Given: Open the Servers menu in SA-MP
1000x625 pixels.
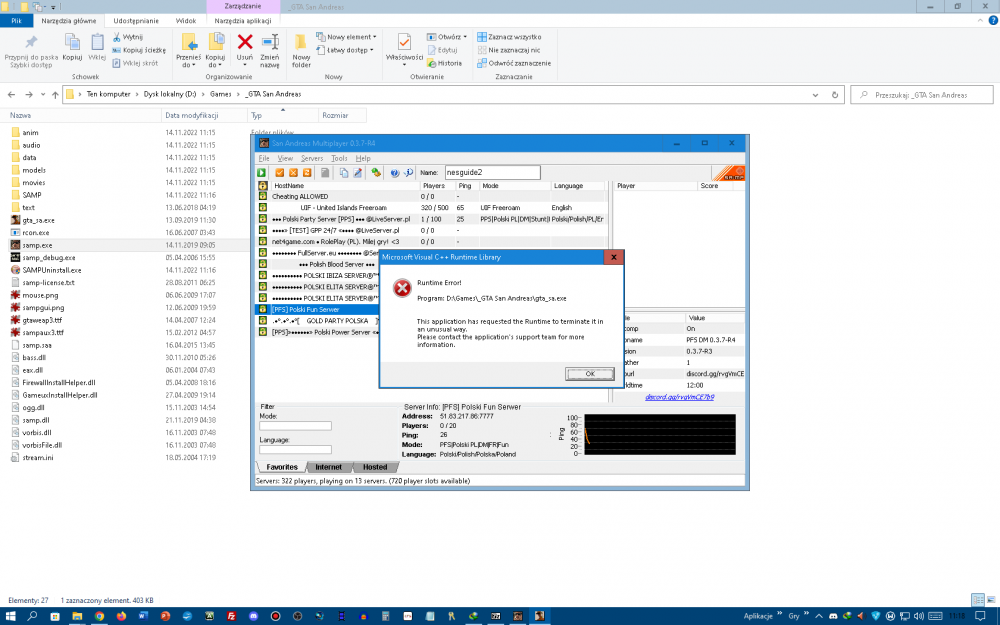Looking at the screenshot, I should pos(311,158).
